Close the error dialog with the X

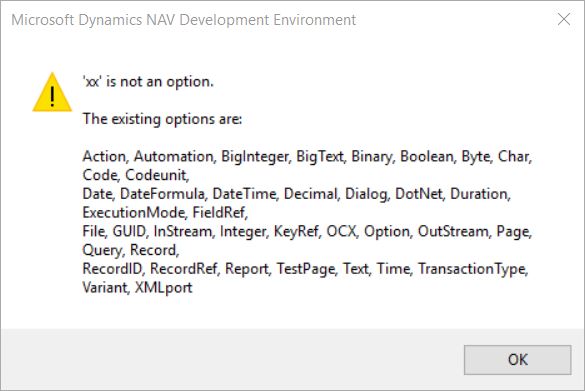point(564,19)
